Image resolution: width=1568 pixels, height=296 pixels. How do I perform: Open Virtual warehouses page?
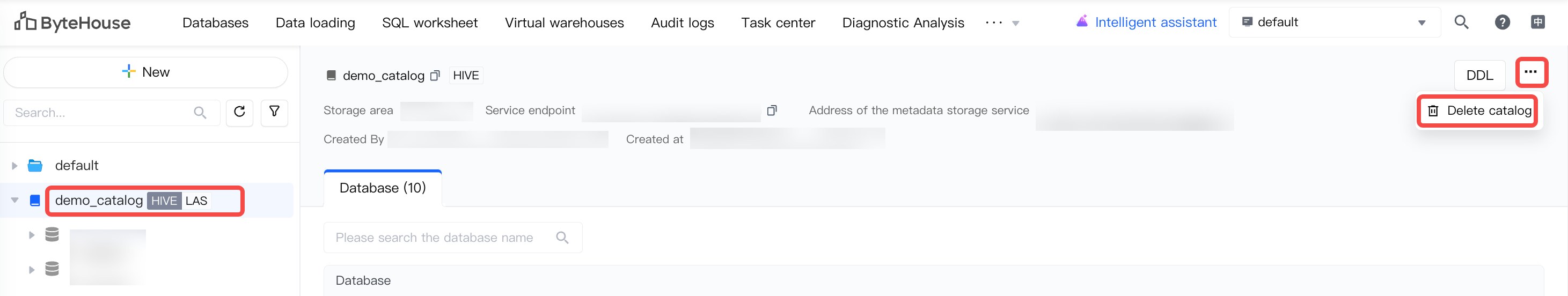[x=565, y=23]
